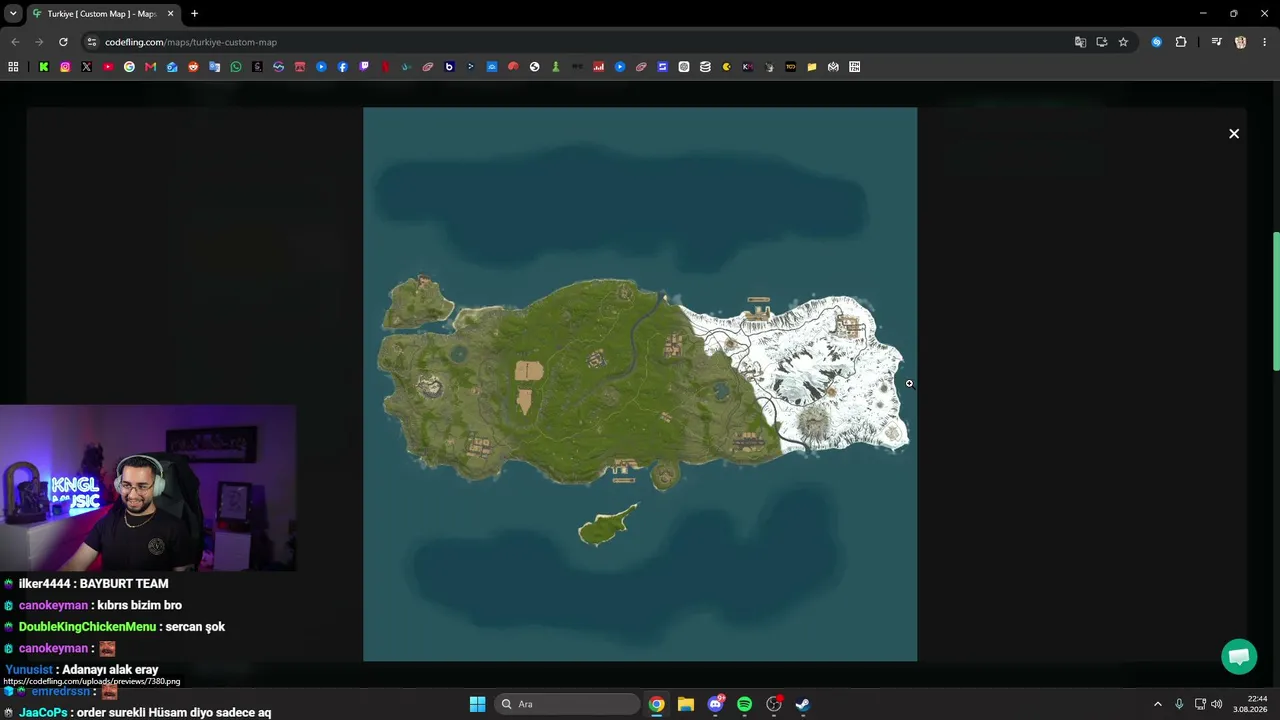Image resolution: width=1280 pixels, height=720 pixels.
Task: Open the media controls button
Action: pos(1216,42)
